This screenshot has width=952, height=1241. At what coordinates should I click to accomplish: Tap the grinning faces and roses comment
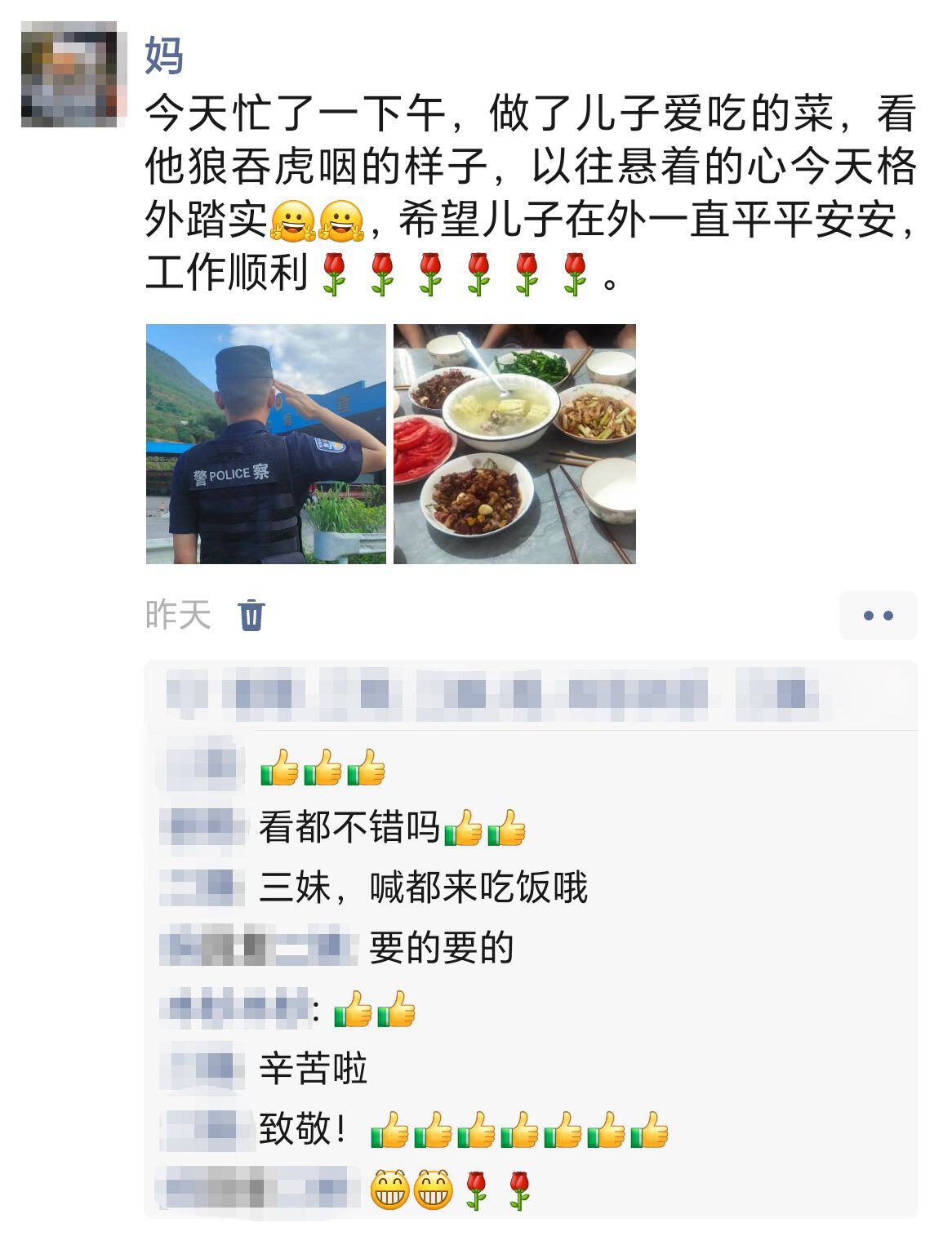pyautogui.click(x=451, y=1190)
